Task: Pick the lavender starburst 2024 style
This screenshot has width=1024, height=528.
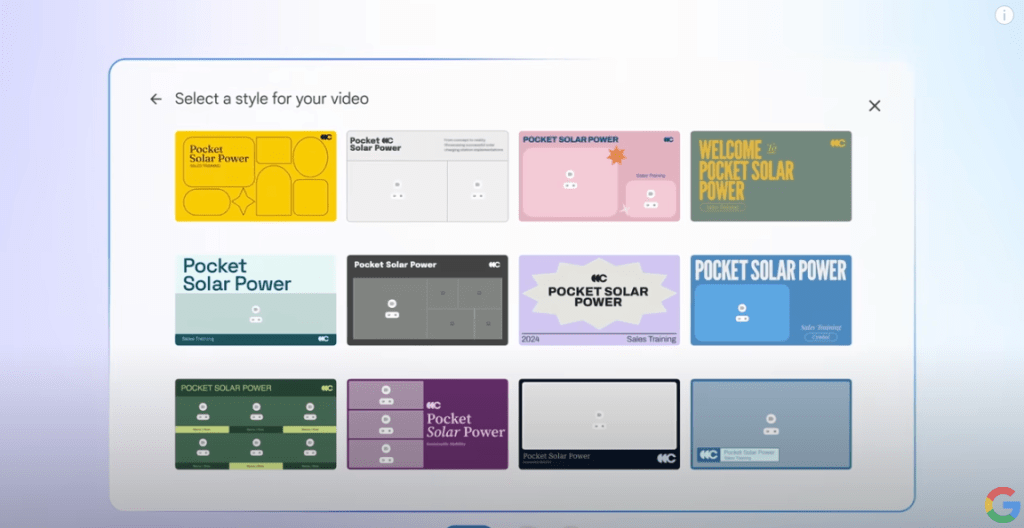Action: (599, 300)
